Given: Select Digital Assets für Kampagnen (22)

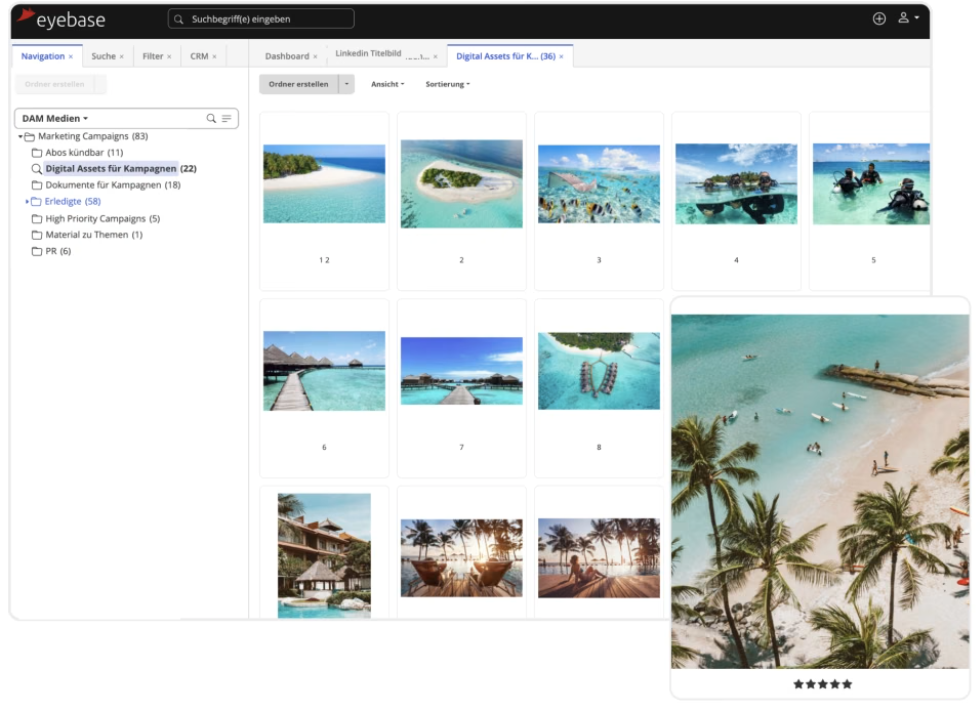Looking at the screenshot, I should tap(121, 169).
